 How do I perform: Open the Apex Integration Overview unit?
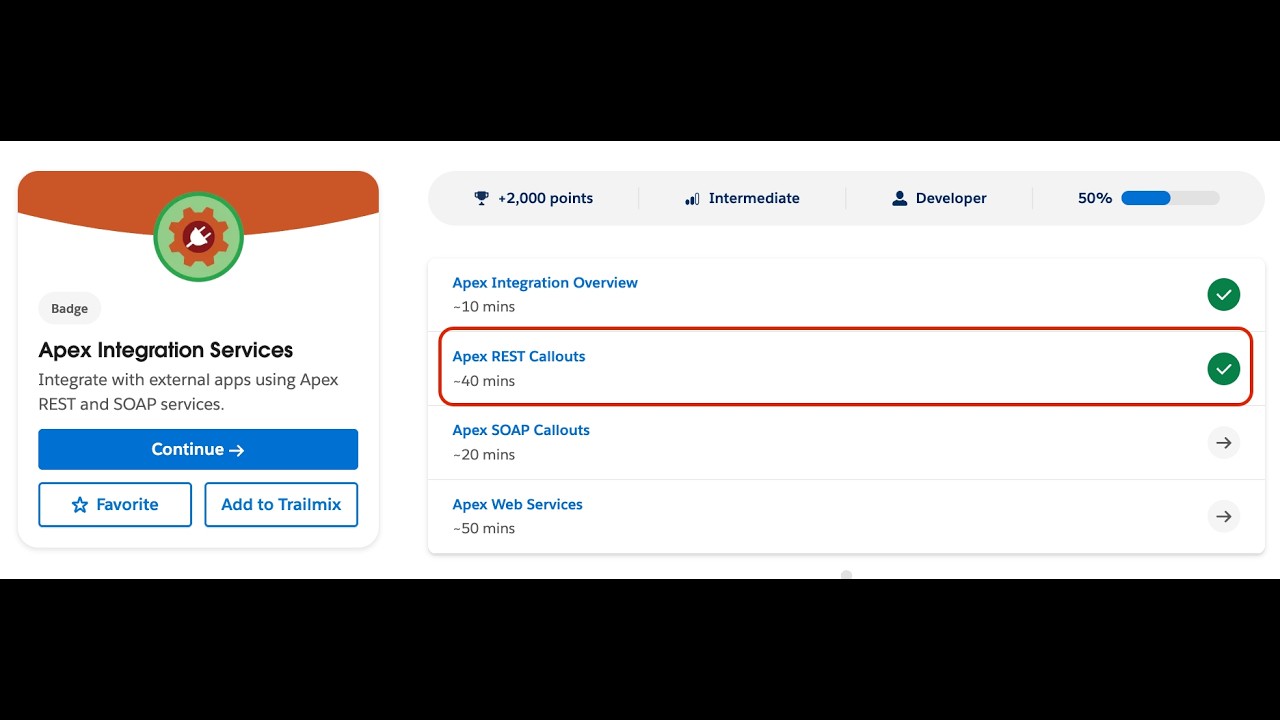[x=545, y=283]
